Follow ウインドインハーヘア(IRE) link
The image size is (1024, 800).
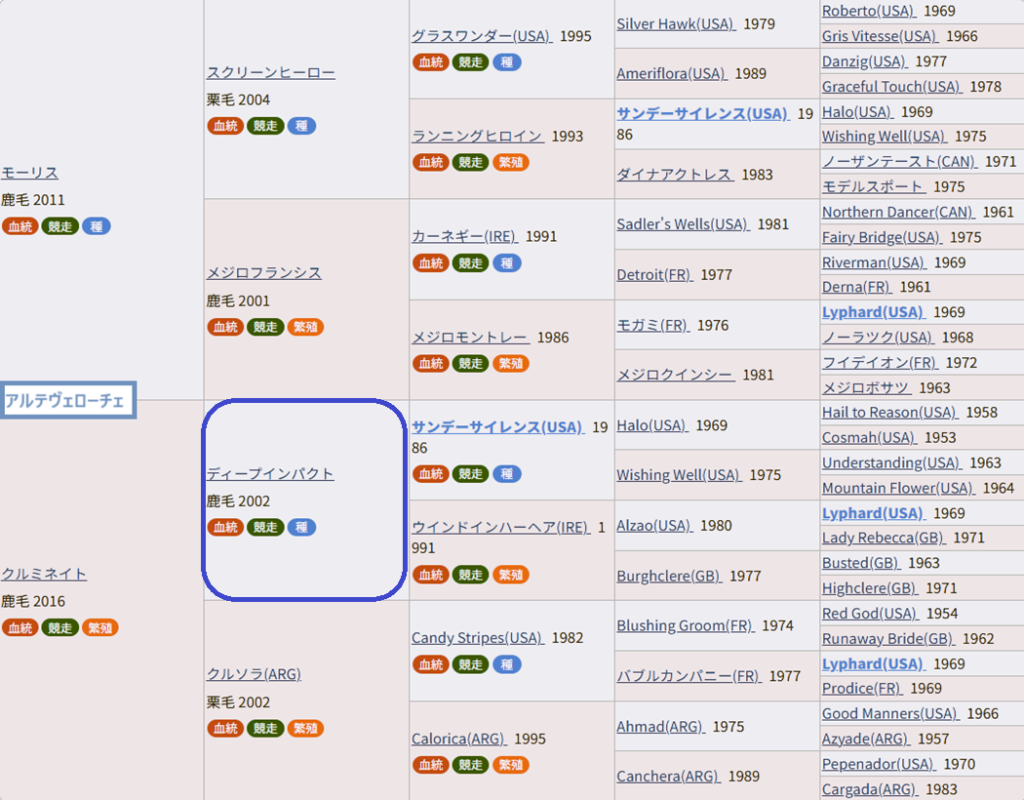tap(501, 527)
